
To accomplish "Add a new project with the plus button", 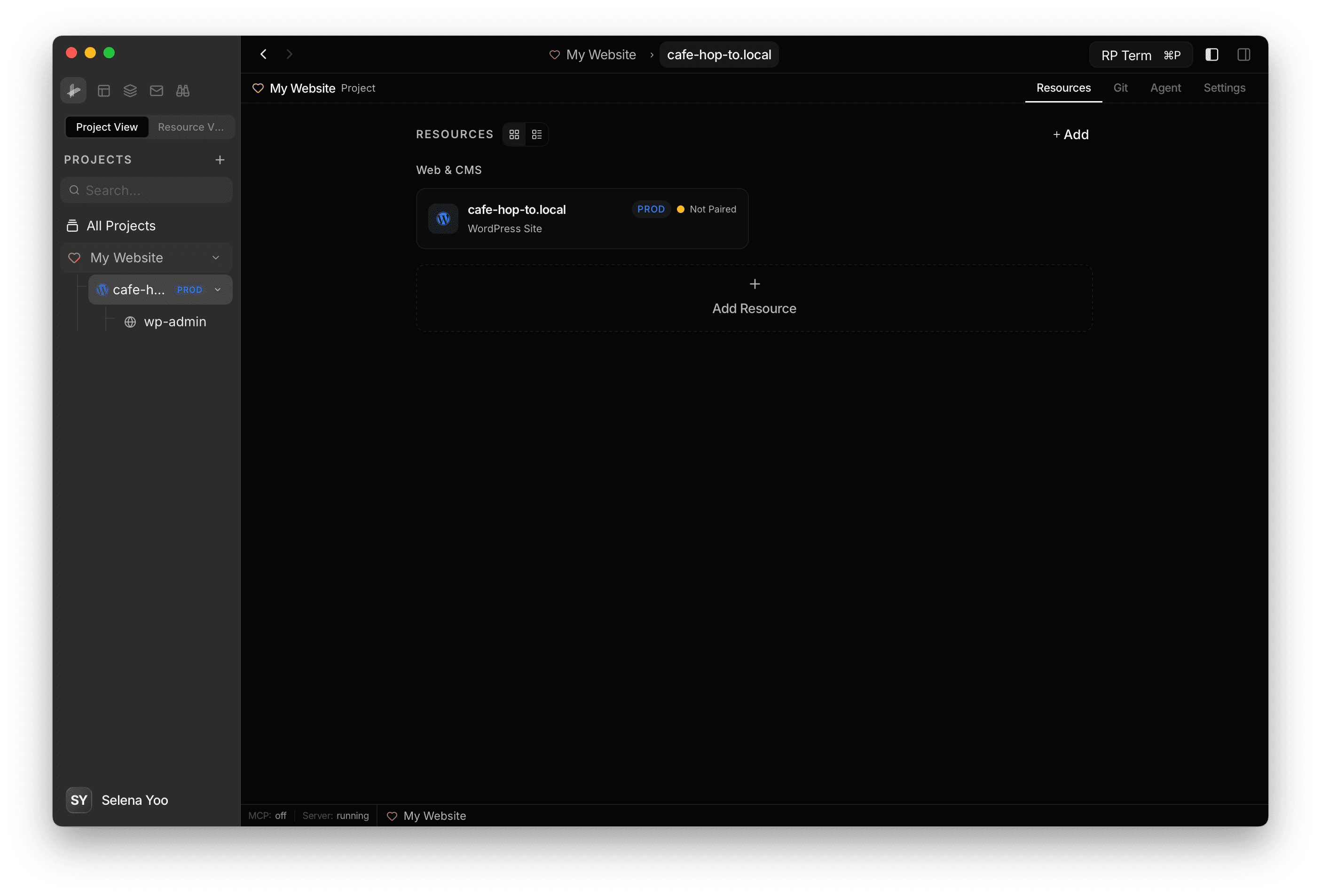I will [220, 160].
